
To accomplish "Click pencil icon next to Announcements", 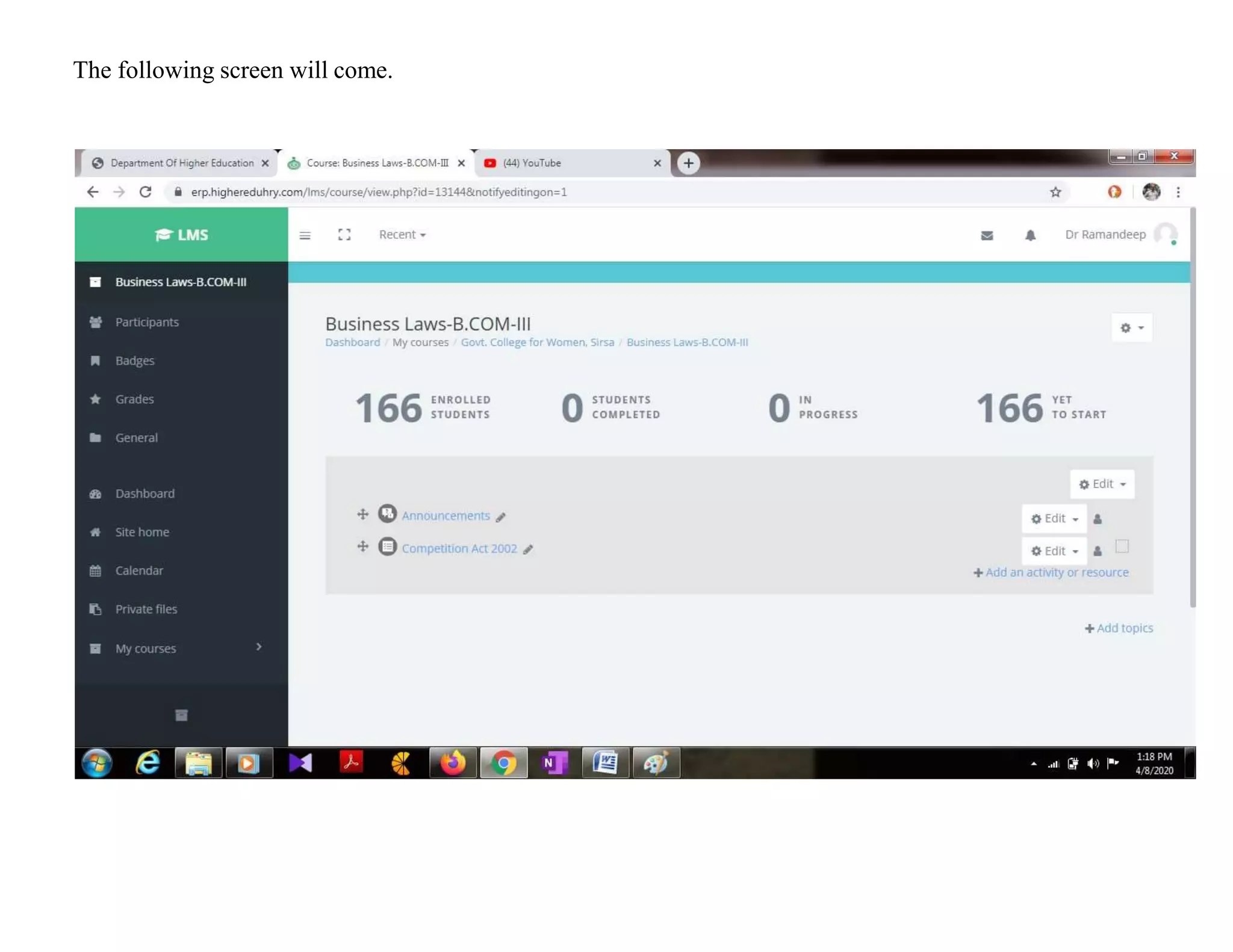I will click(501, 517).
